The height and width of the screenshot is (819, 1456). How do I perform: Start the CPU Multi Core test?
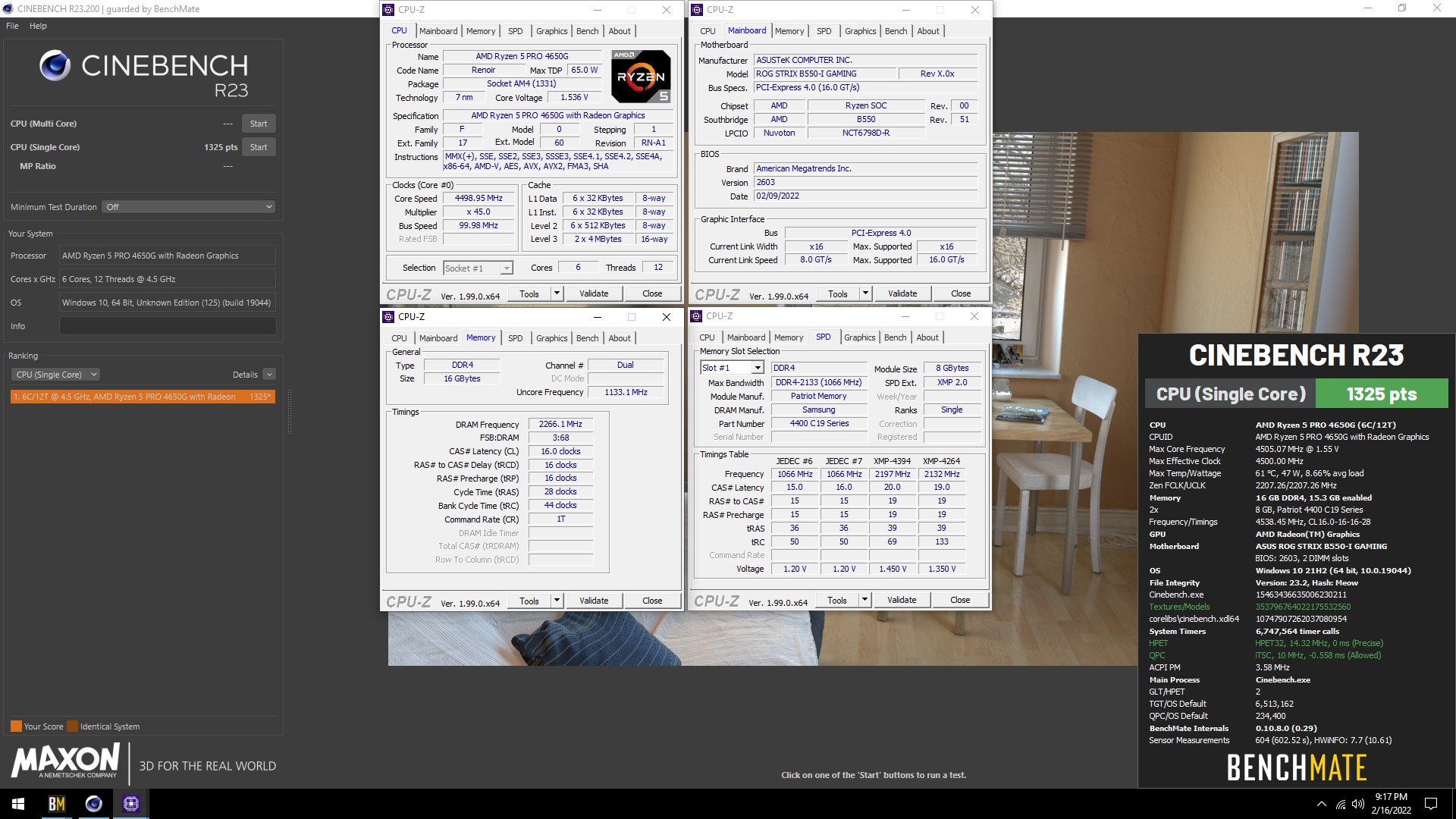point(259,124)
